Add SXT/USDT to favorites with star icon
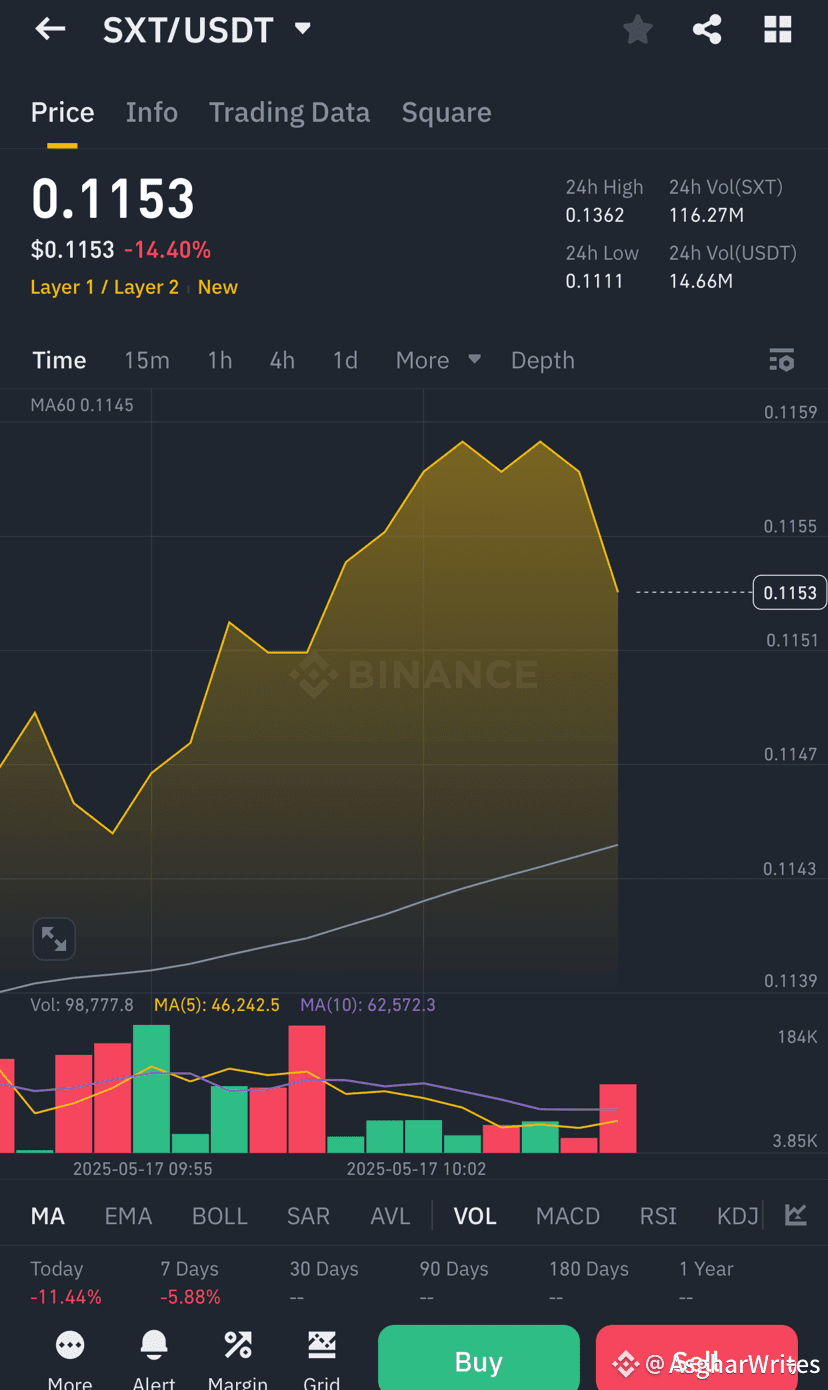Viewport: 828px width, 1390px height. [x=637, y=29]
